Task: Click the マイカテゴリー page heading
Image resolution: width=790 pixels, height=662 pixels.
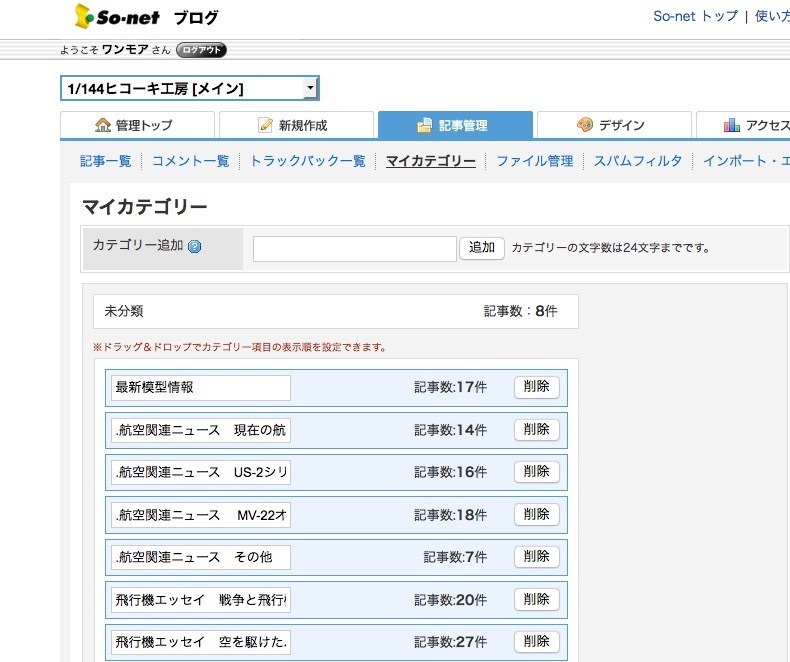Action: coord(145,207)
